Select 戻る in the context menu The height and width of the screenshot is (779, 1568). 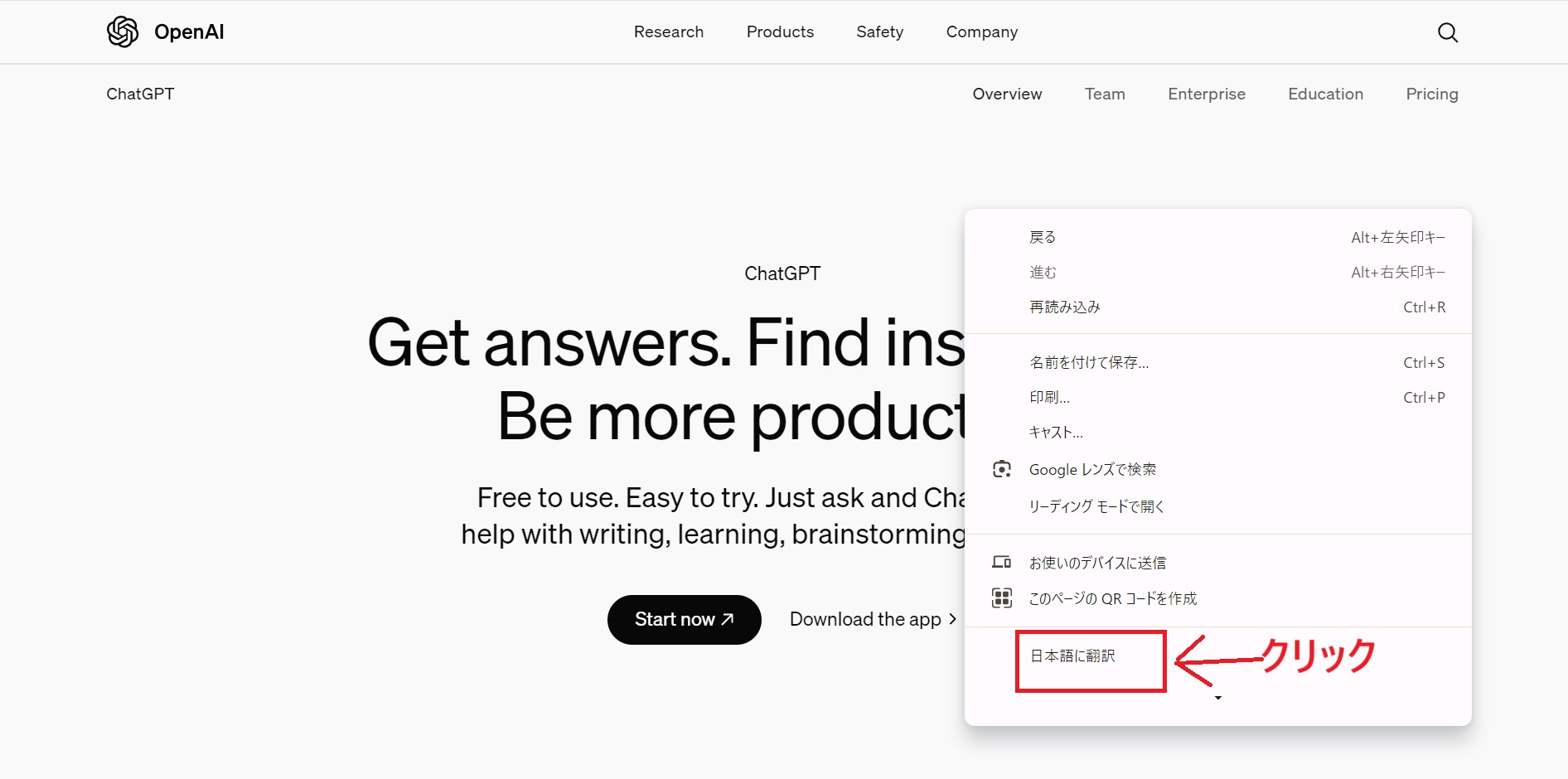pos(1217,237)
